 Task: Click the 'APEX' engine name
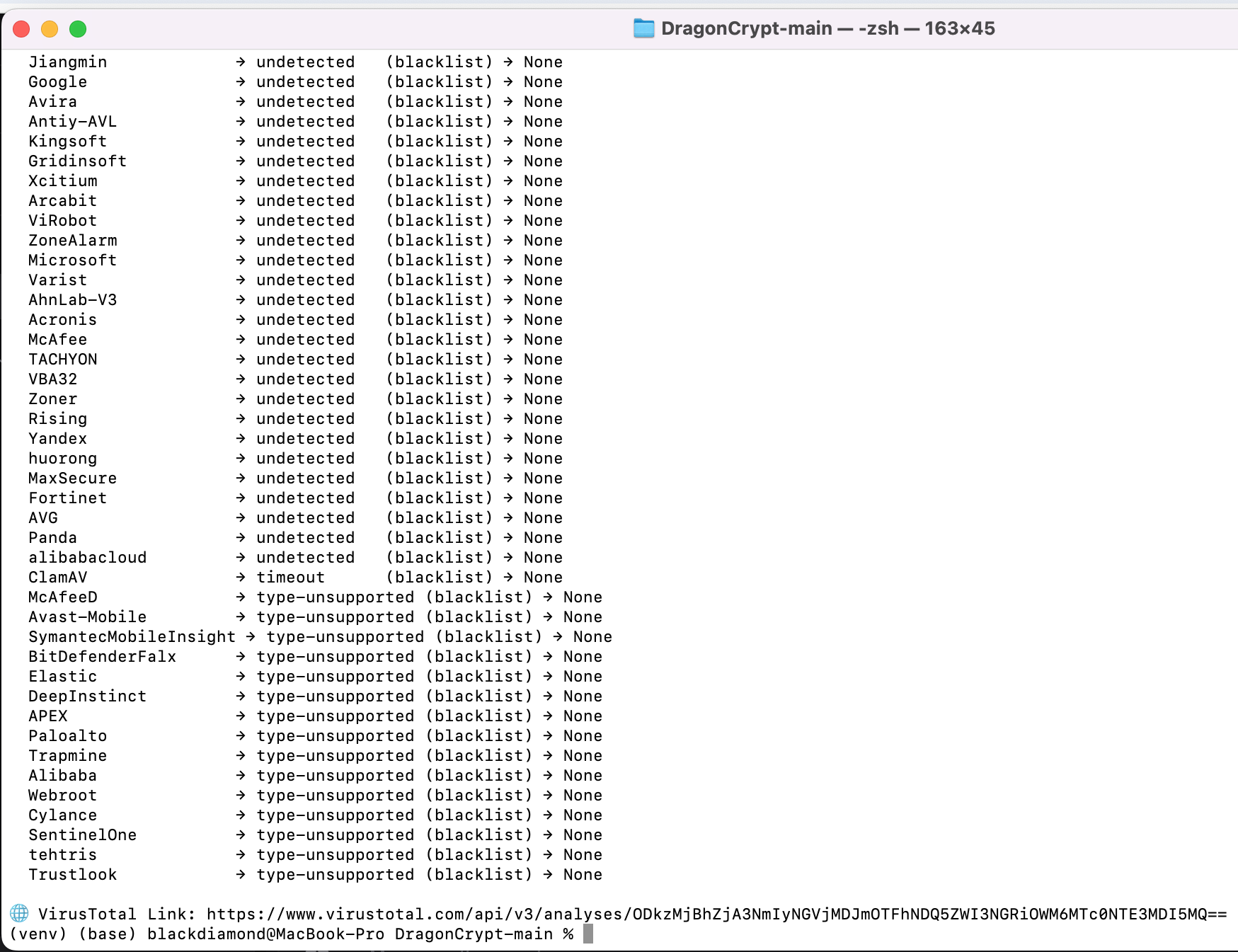coord(48,716)
